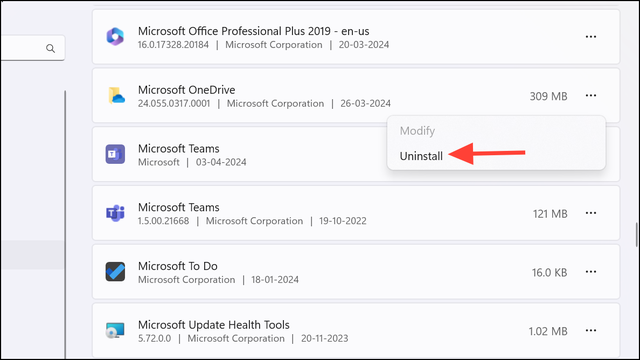This screenshot has width=640, height=360.
Task: Open more options for Microsoft Office Professional Plus
Action: (591, 37)
